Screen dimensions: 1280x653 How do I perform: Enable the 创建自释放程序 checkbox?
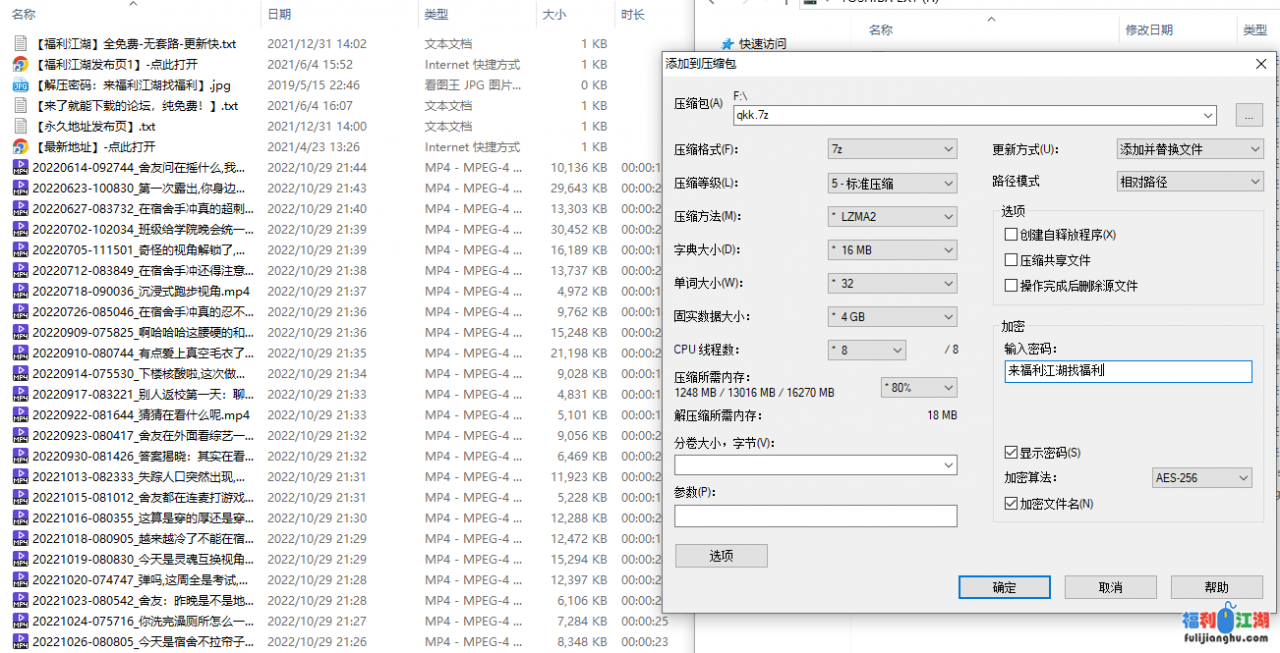point(1011,235)
